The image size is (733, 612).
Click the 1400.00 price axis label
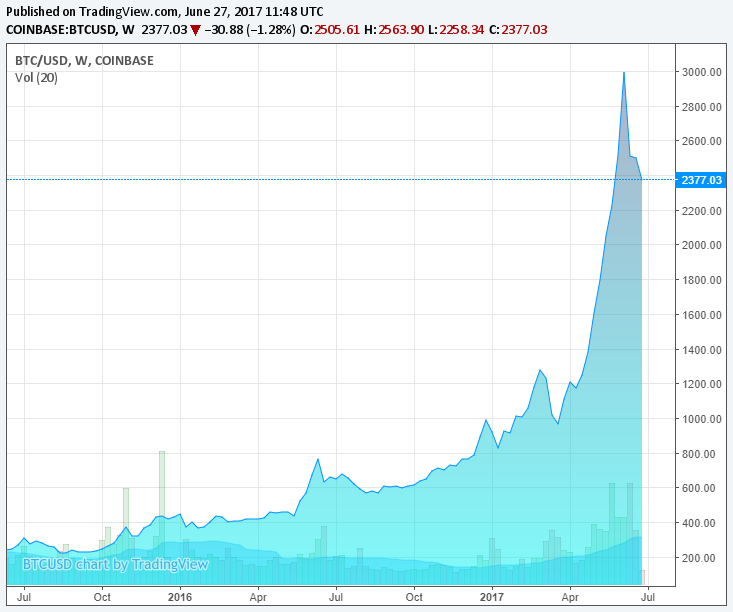[x=701, y=350]
